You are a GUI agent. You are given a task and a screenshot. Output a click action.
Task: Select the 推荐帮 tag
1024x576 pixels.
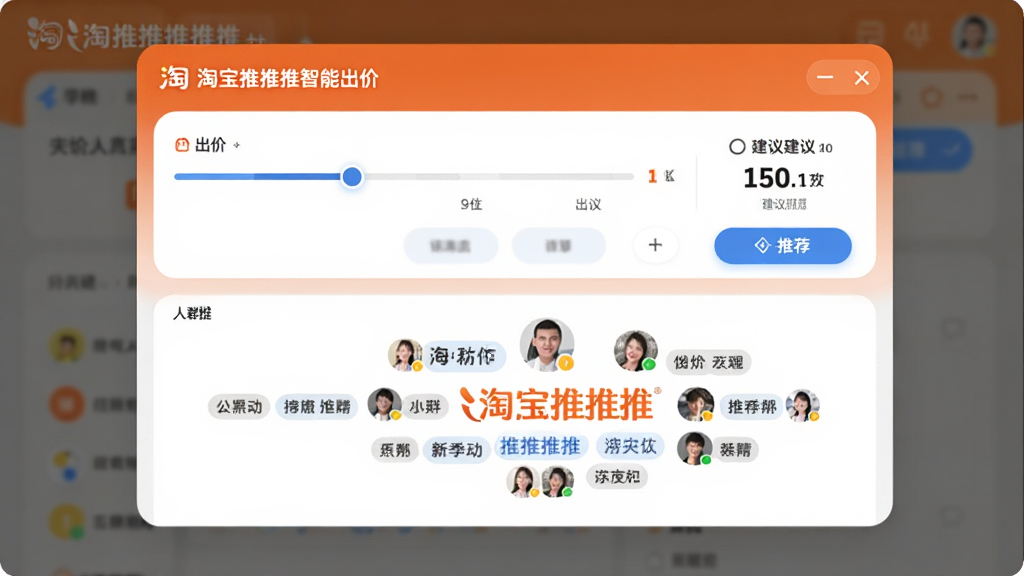[752, 407]
